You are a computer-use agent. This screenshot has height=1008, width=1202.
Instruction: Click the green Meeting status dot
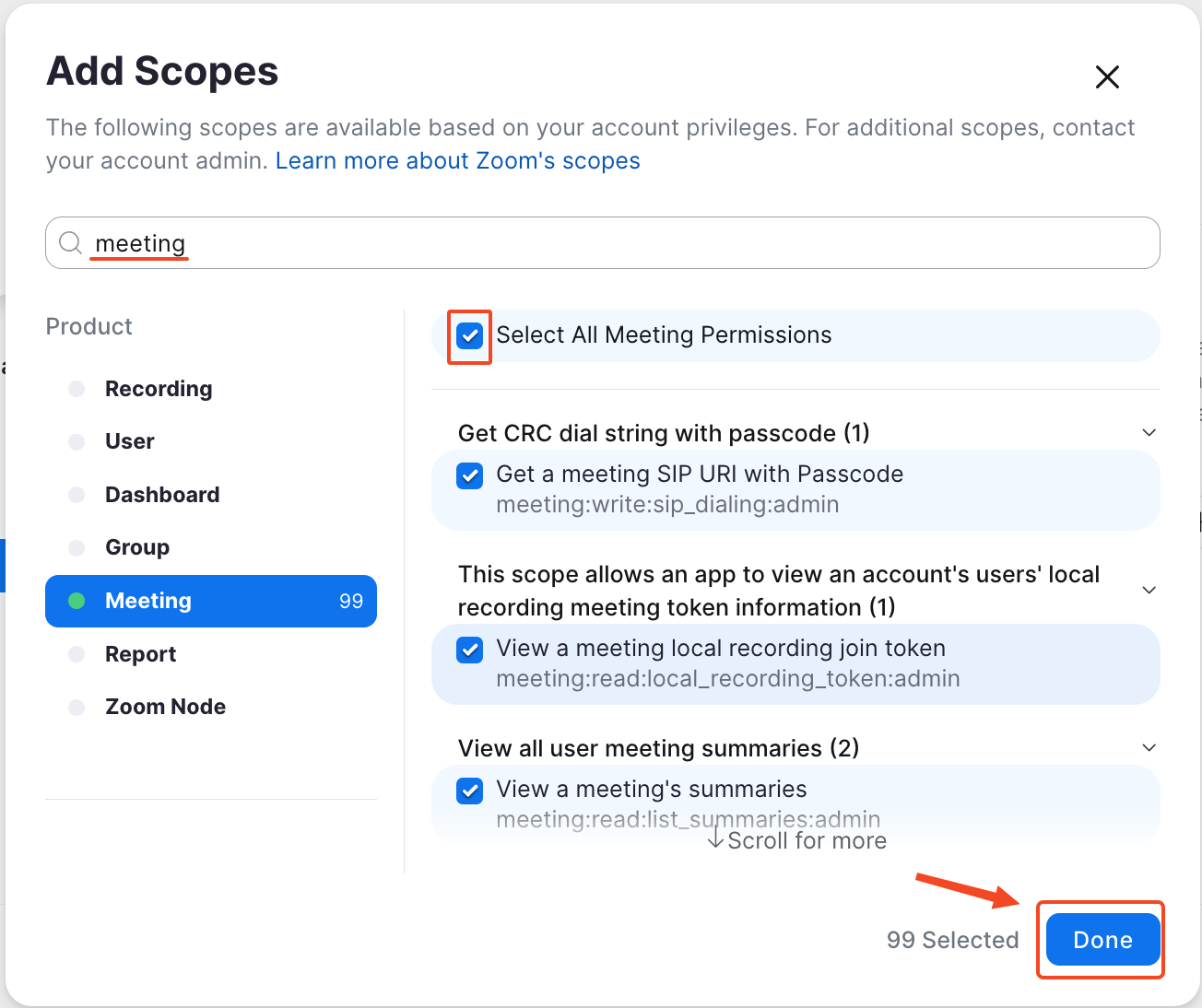pos(77,601)
